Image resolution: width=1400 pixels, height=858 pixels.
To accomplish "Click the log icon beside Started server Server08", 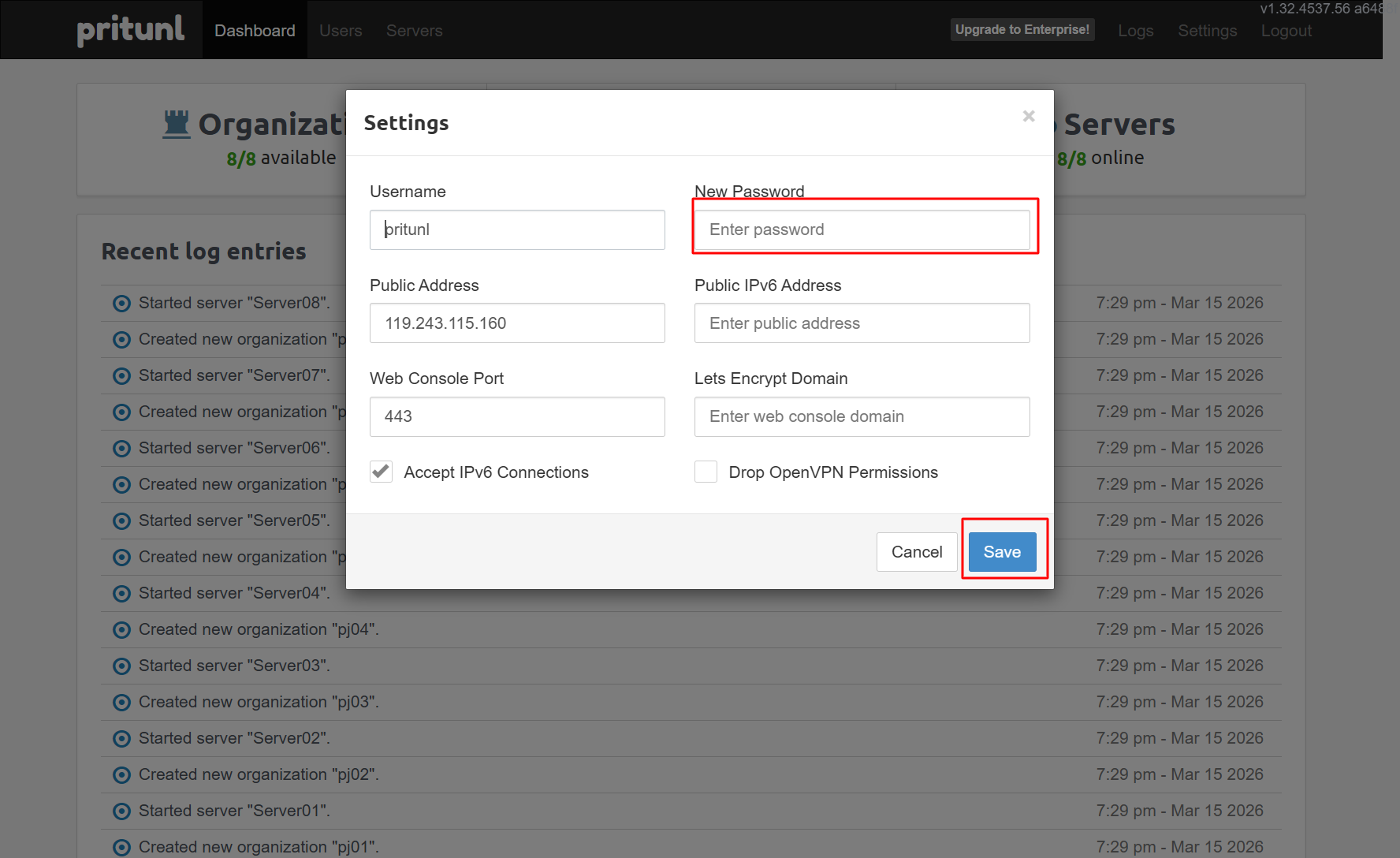I will (121, 303).
